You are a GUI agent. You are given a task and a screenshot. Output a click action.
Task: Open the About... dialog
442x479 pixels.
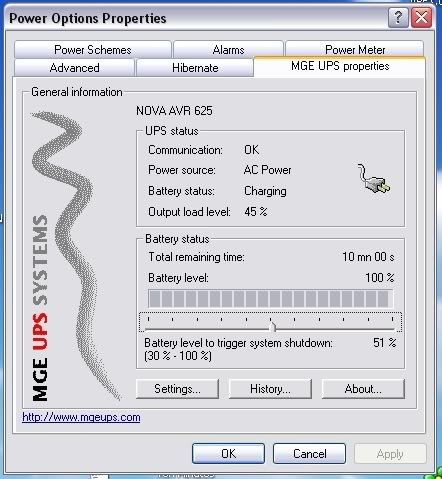pyautogui.click(x=363, y=389)
